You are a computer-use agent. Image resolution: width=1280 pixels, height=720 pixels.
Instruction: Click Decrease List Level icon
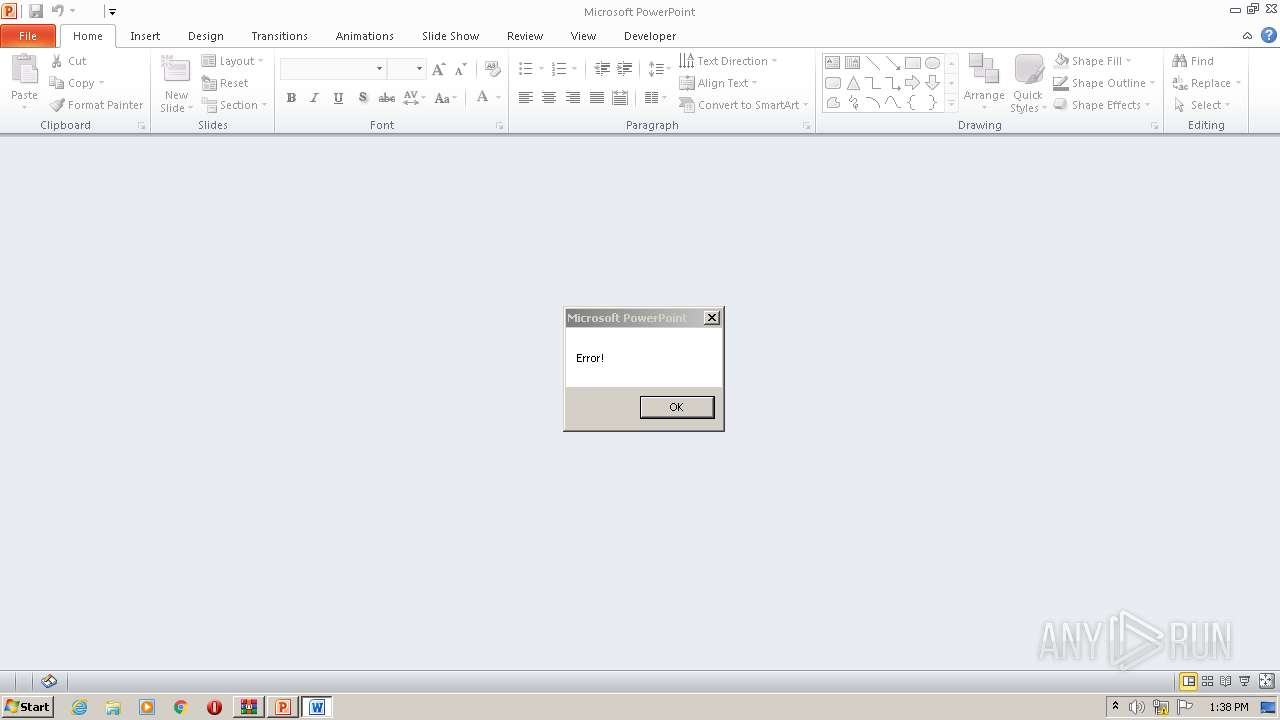[x=602, y=69]
